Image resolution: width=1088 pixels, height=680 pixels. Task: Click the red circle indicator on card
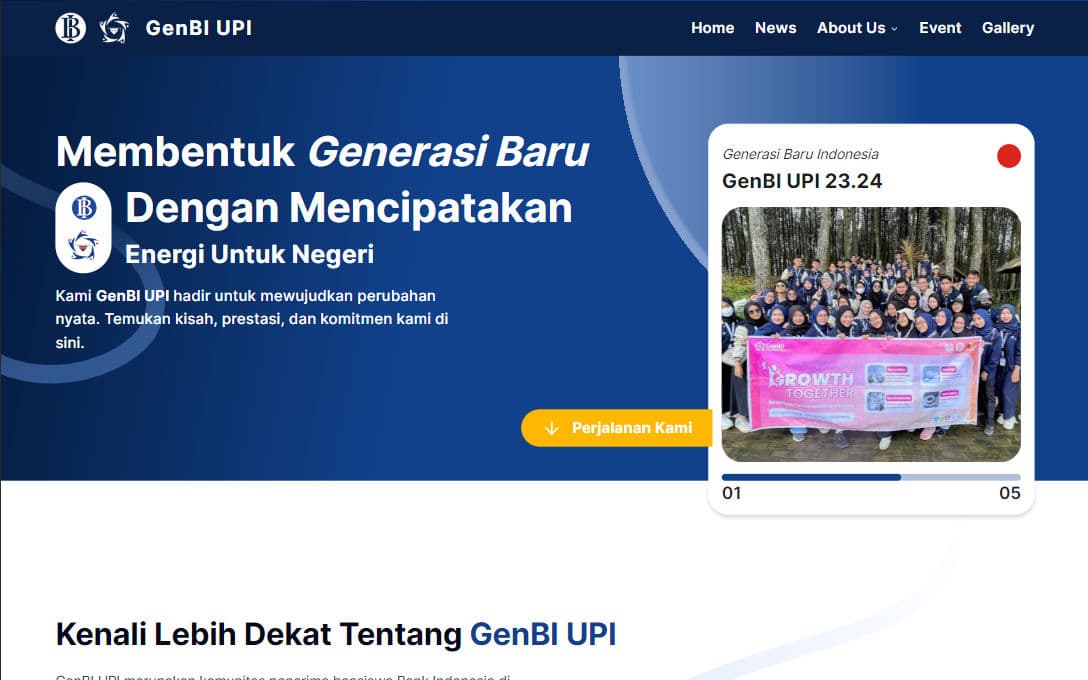tap(1009, 156)
